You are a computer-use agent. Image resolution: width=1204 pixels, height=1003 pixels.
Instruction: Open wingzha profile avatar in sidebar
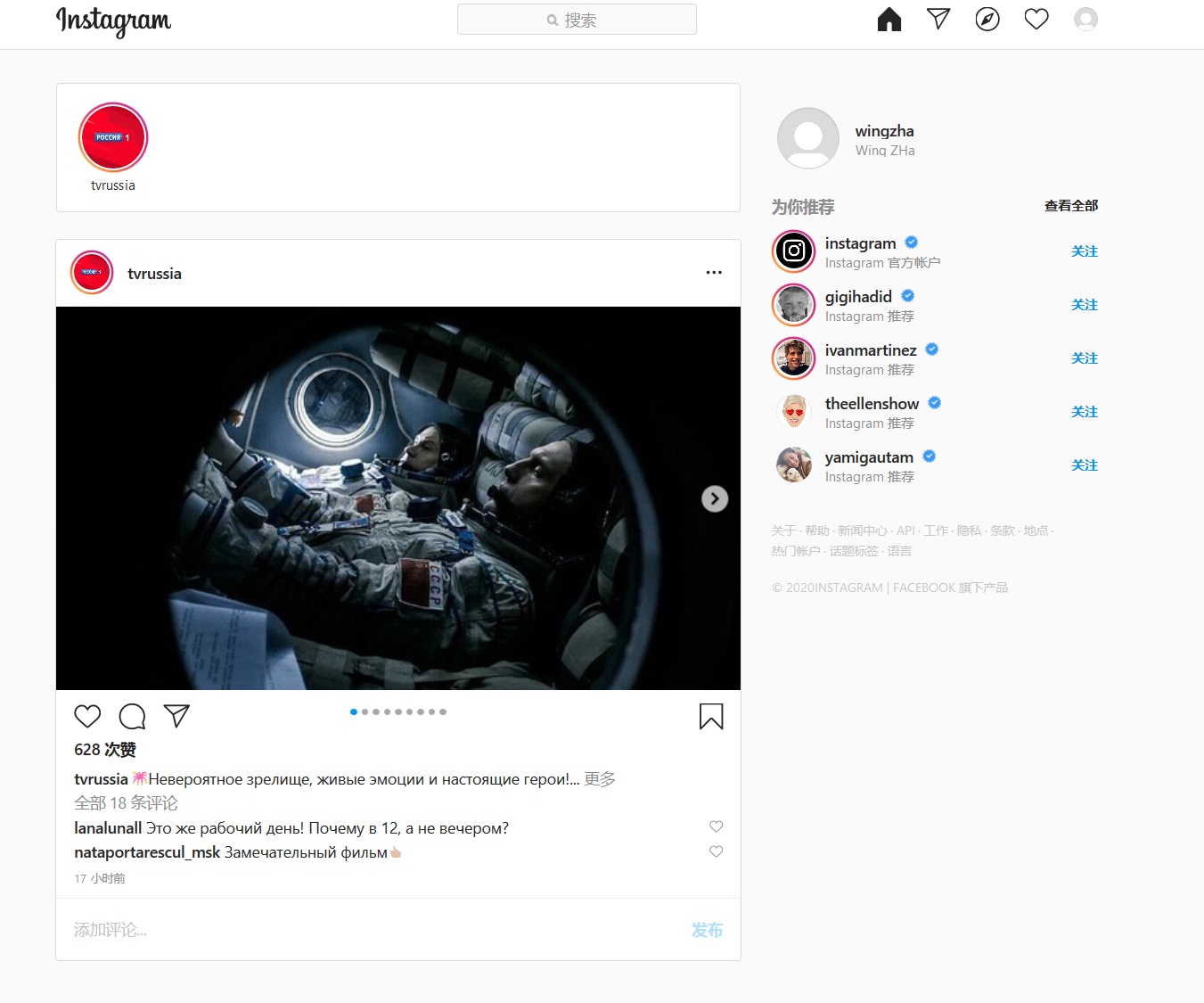808,138
